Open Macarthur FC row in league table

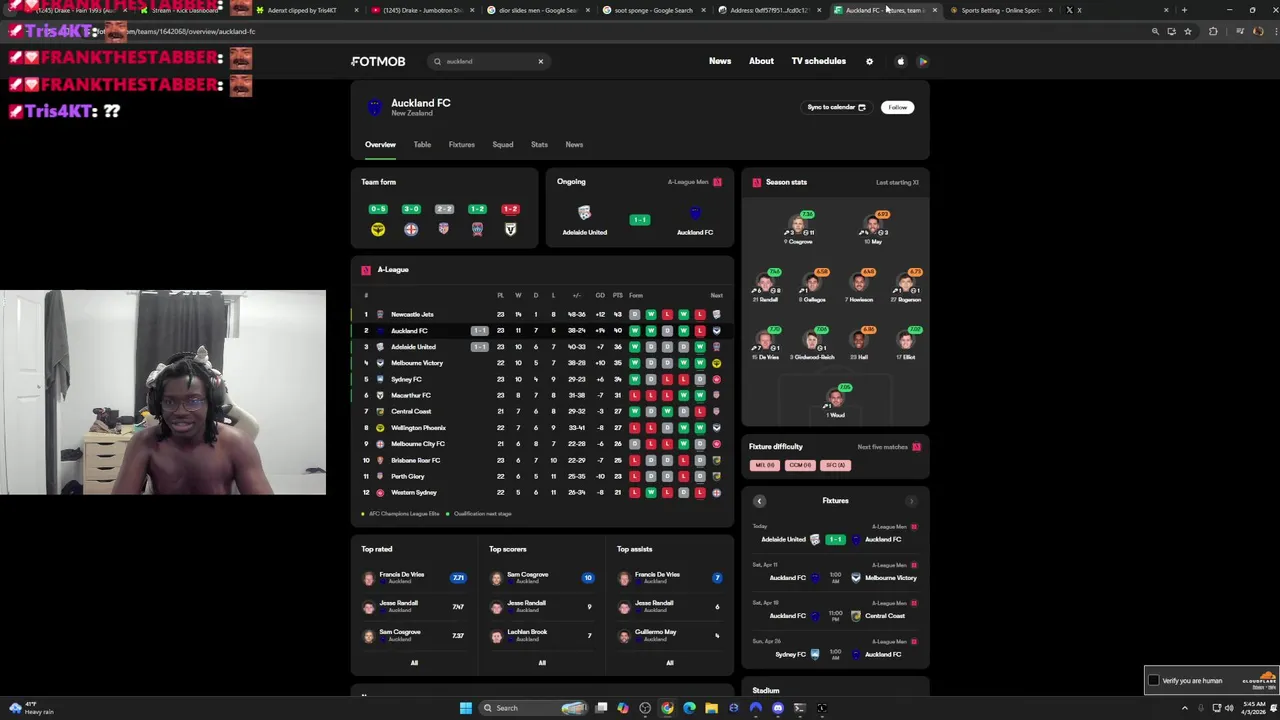point(541,395)
